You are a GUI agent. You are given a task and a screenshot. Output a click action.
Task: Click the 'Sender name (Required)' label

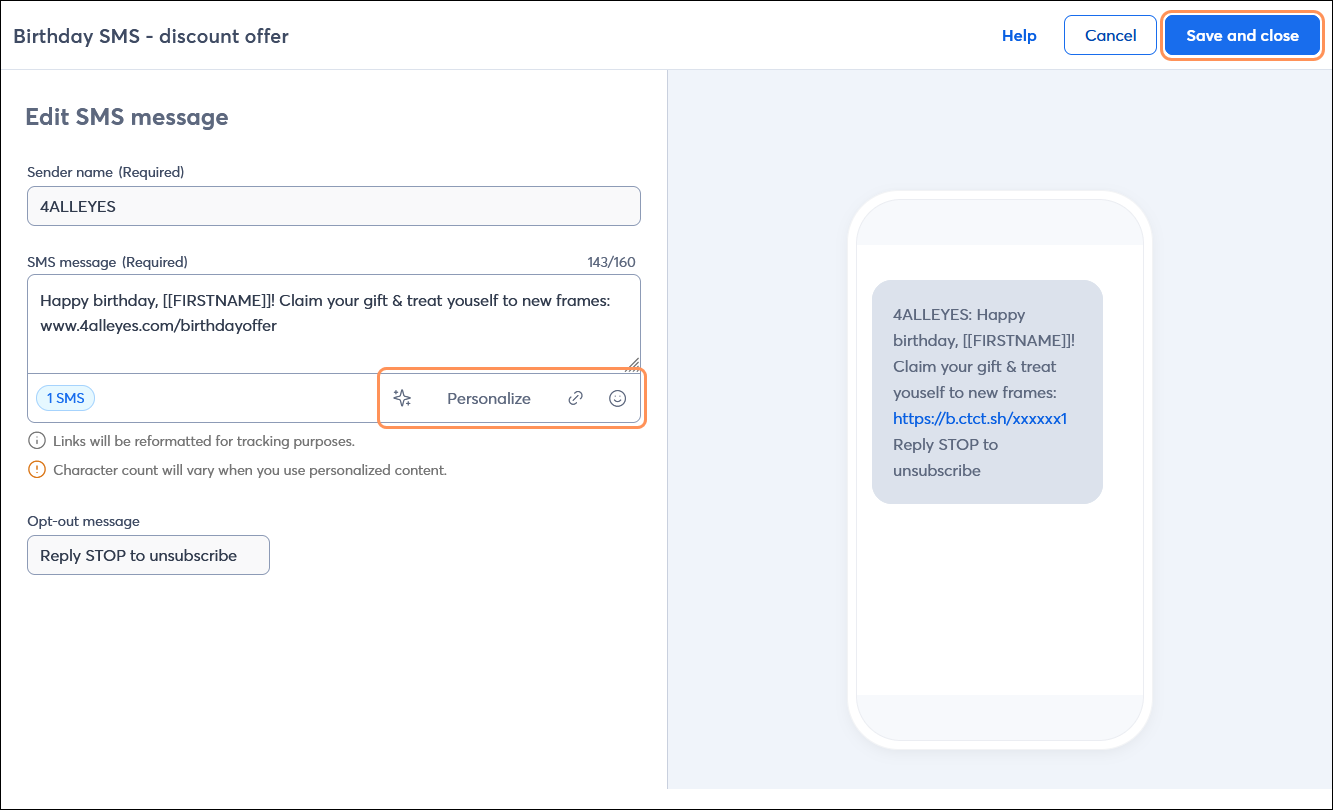[x=106, y=172]
